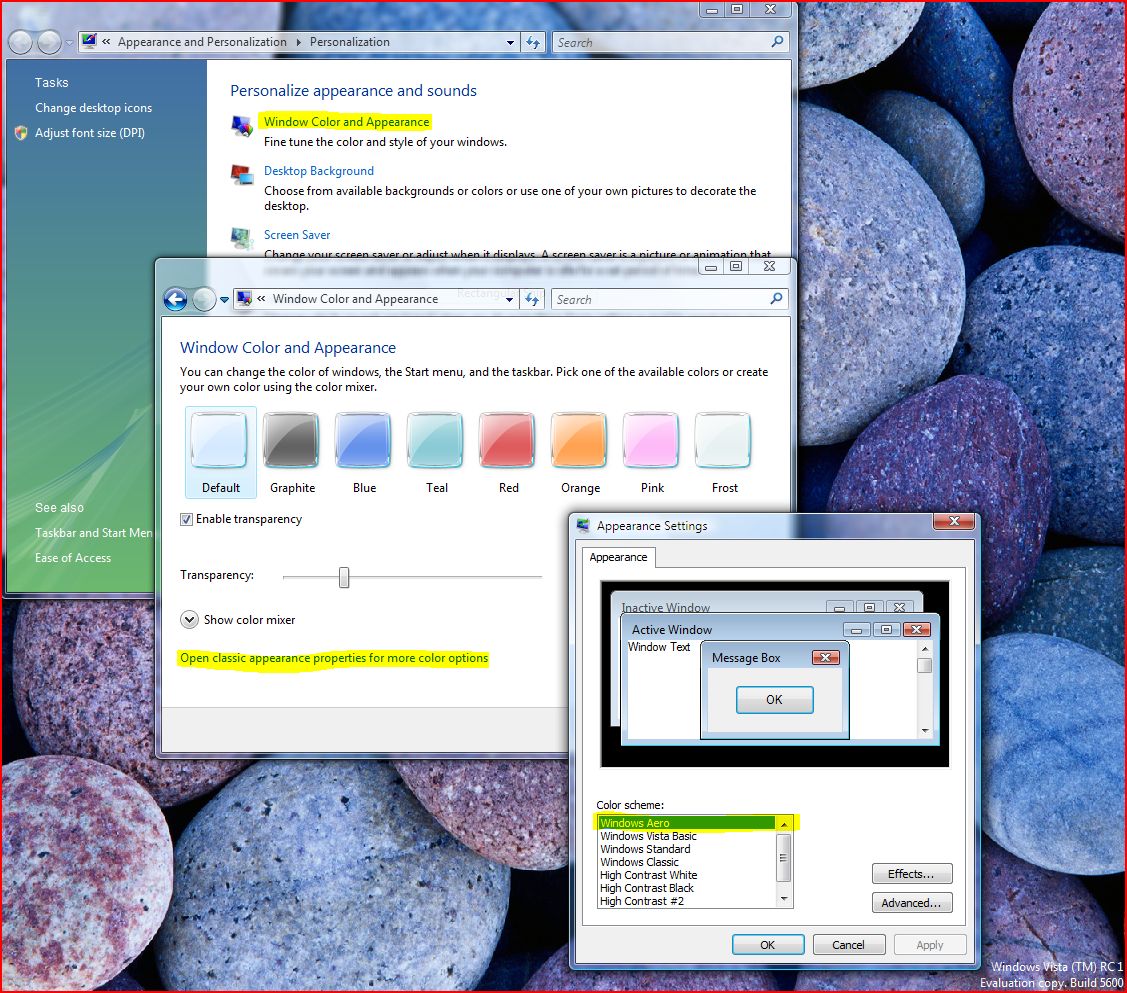
Task: Click address bar icon in Window Color window
Action: 244,298
